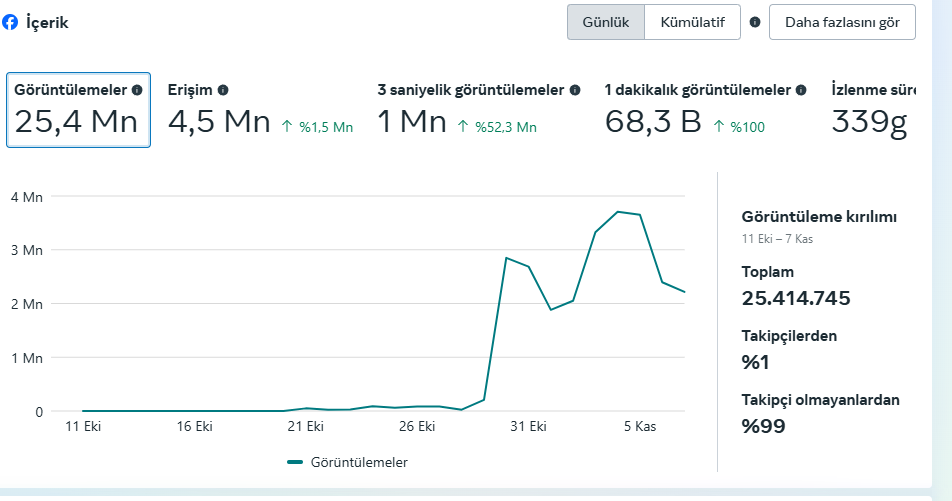This screenshot has width=952, height=501.
Task: Select the Görüntülemeler metric card
Action: pyautogui.click(x=78, y=110)
